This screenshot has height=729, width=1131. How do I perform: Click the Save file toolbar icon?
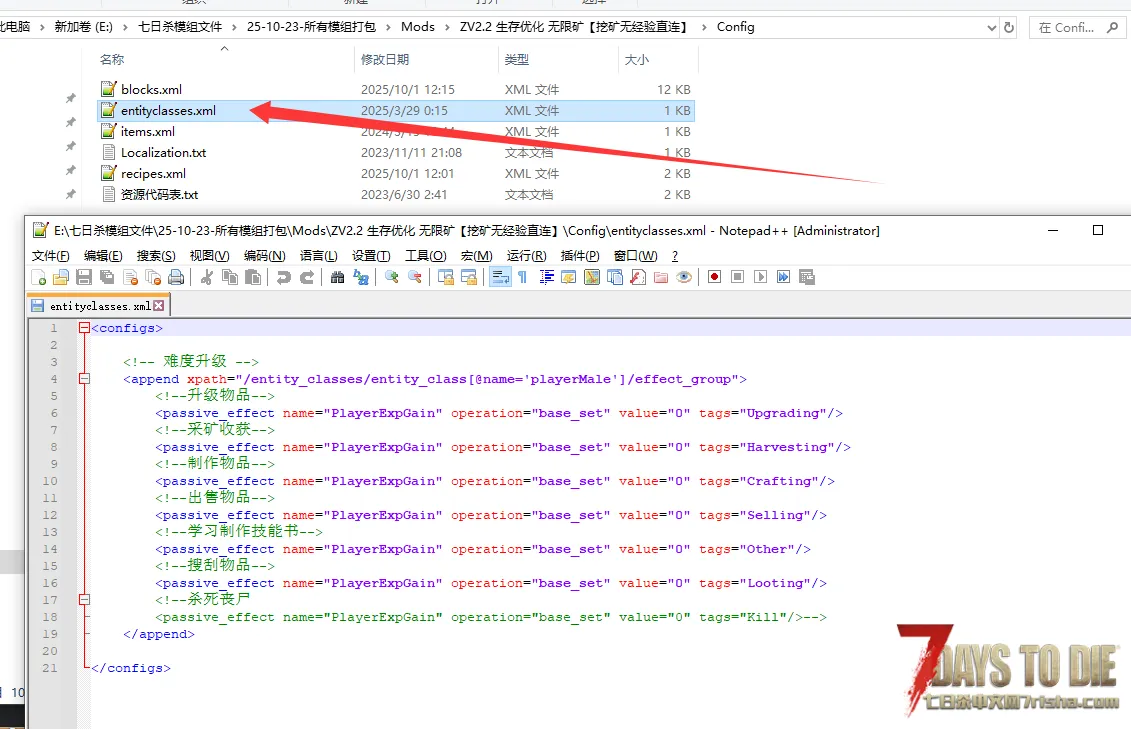click(x=84, y=277)
